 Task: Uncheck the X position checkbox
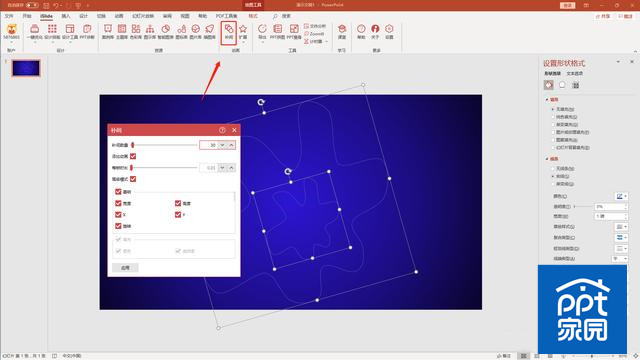pyautogui.click(x=118, y=214)
